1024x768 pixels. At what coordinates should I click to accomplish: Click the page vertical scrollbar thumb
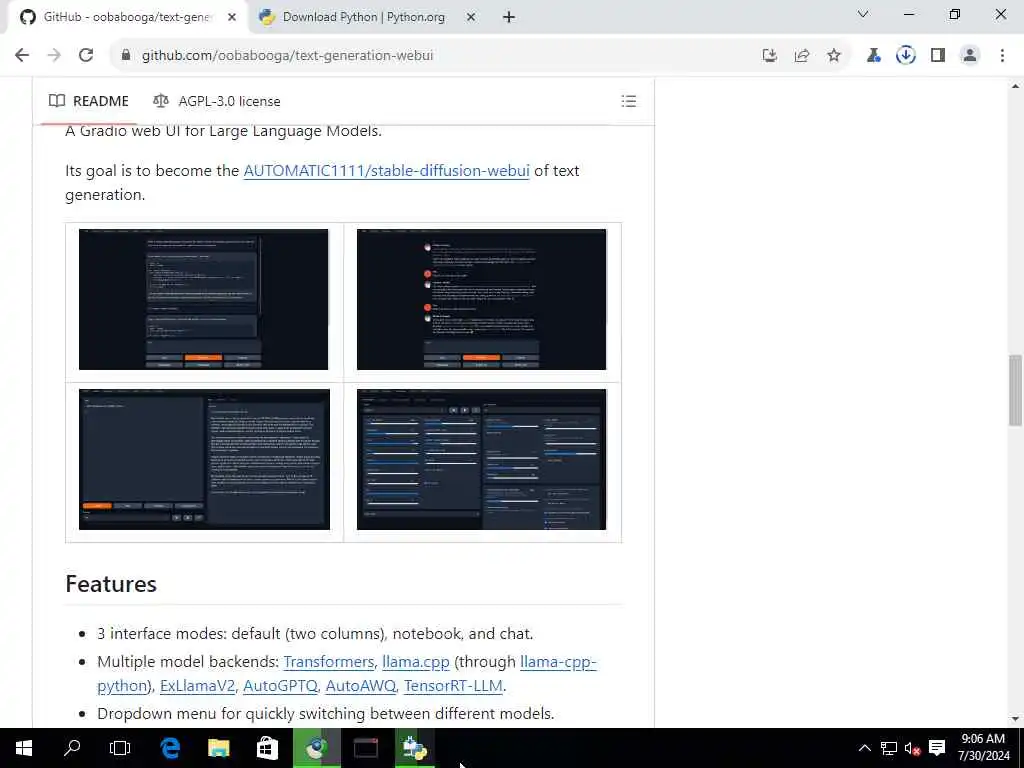[1015, 390]
